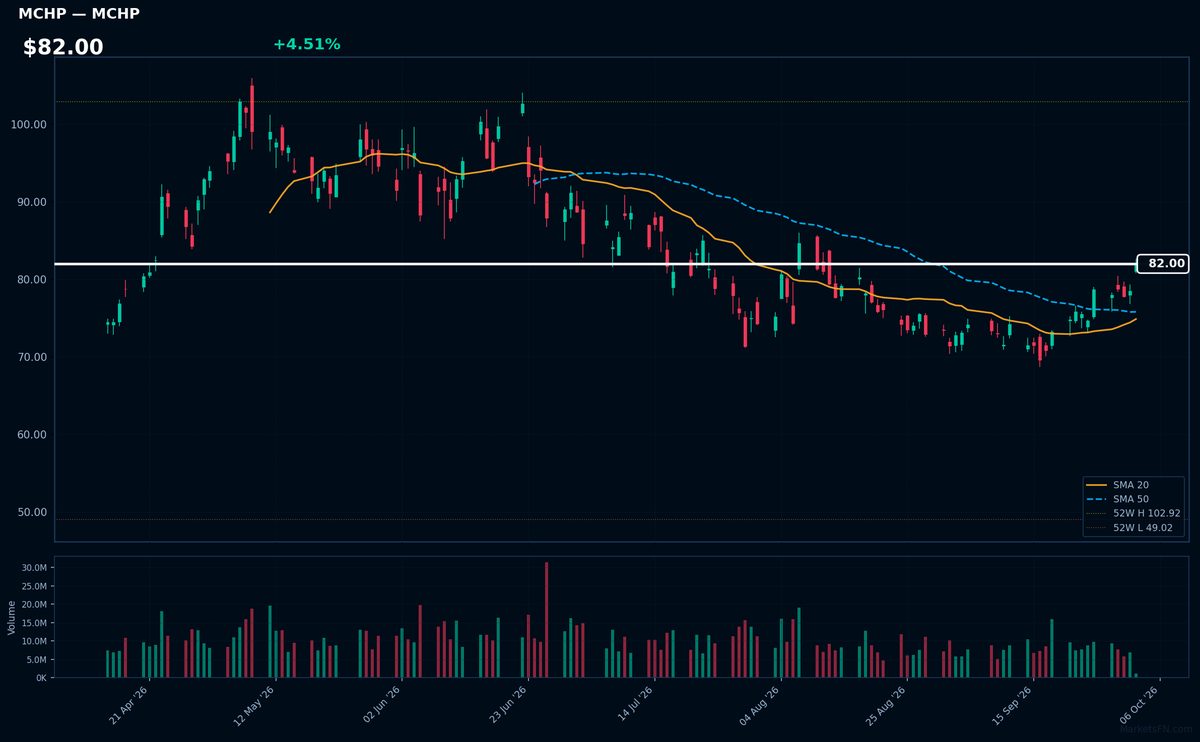The width and height of the screenshot is (1200, 742).
Task: Click the 15.0M volume axis label
Action: pos(34,623)
